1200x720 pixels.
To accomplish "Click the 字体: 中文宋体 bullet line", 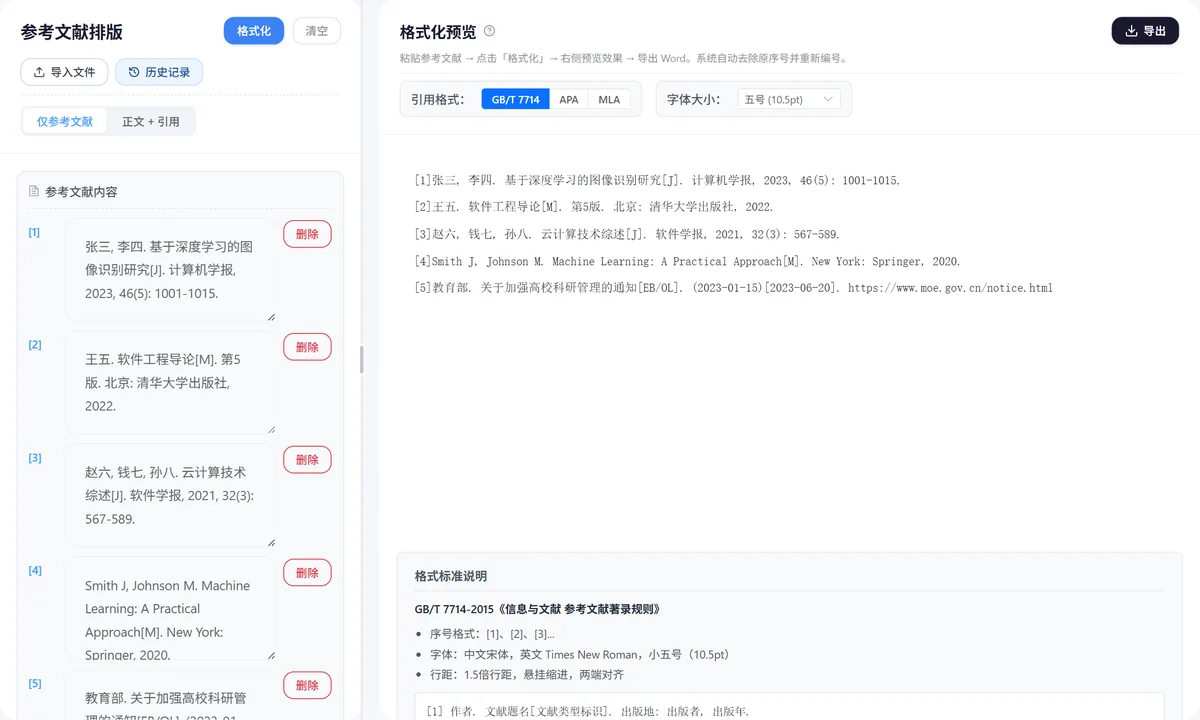I will [579, 655].
